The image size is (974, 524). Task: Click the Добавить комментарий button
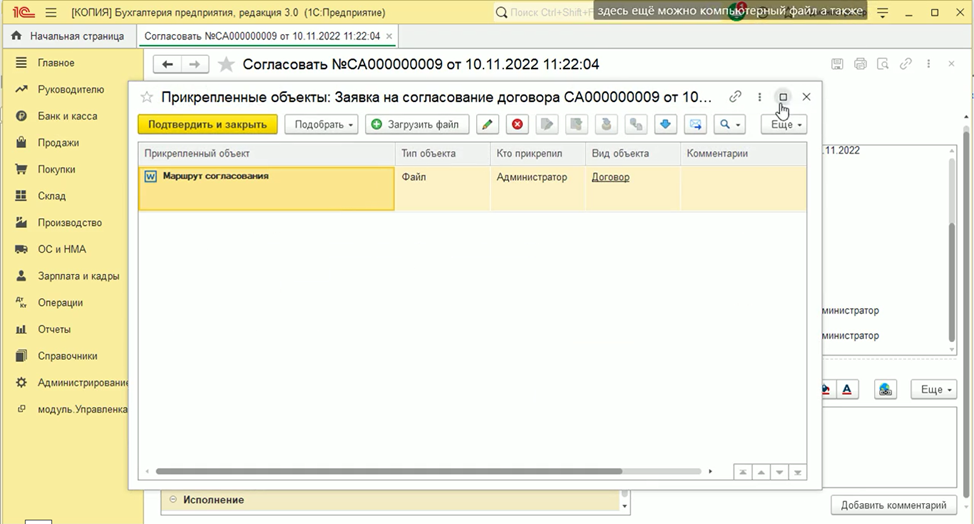coord(893,505)
